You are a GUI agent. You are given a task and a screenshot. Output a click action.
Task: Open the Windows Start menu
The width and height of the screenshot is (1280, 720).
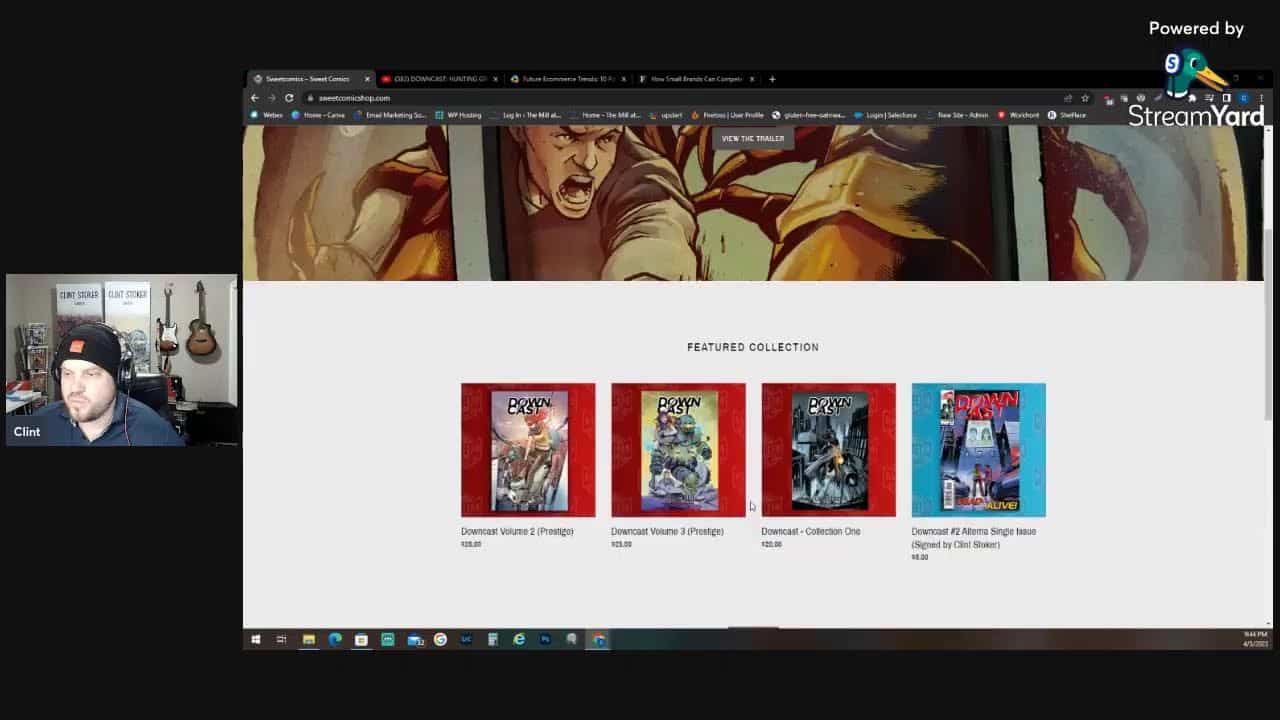point(256,640)
